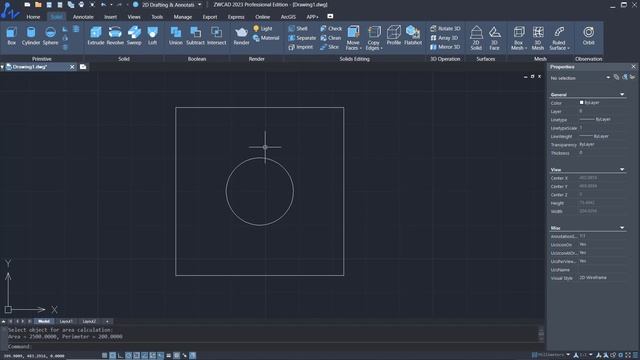
Task: Click the Undo arrow in quick access toolbar
Action: (103, 4)
